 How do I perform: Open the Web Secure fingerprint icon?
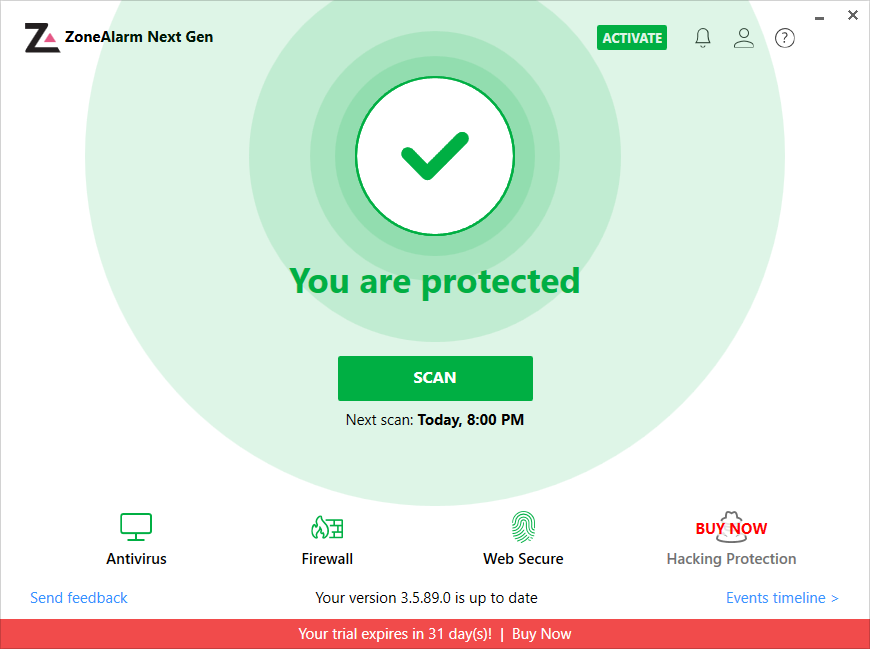[x=523, y=526]
